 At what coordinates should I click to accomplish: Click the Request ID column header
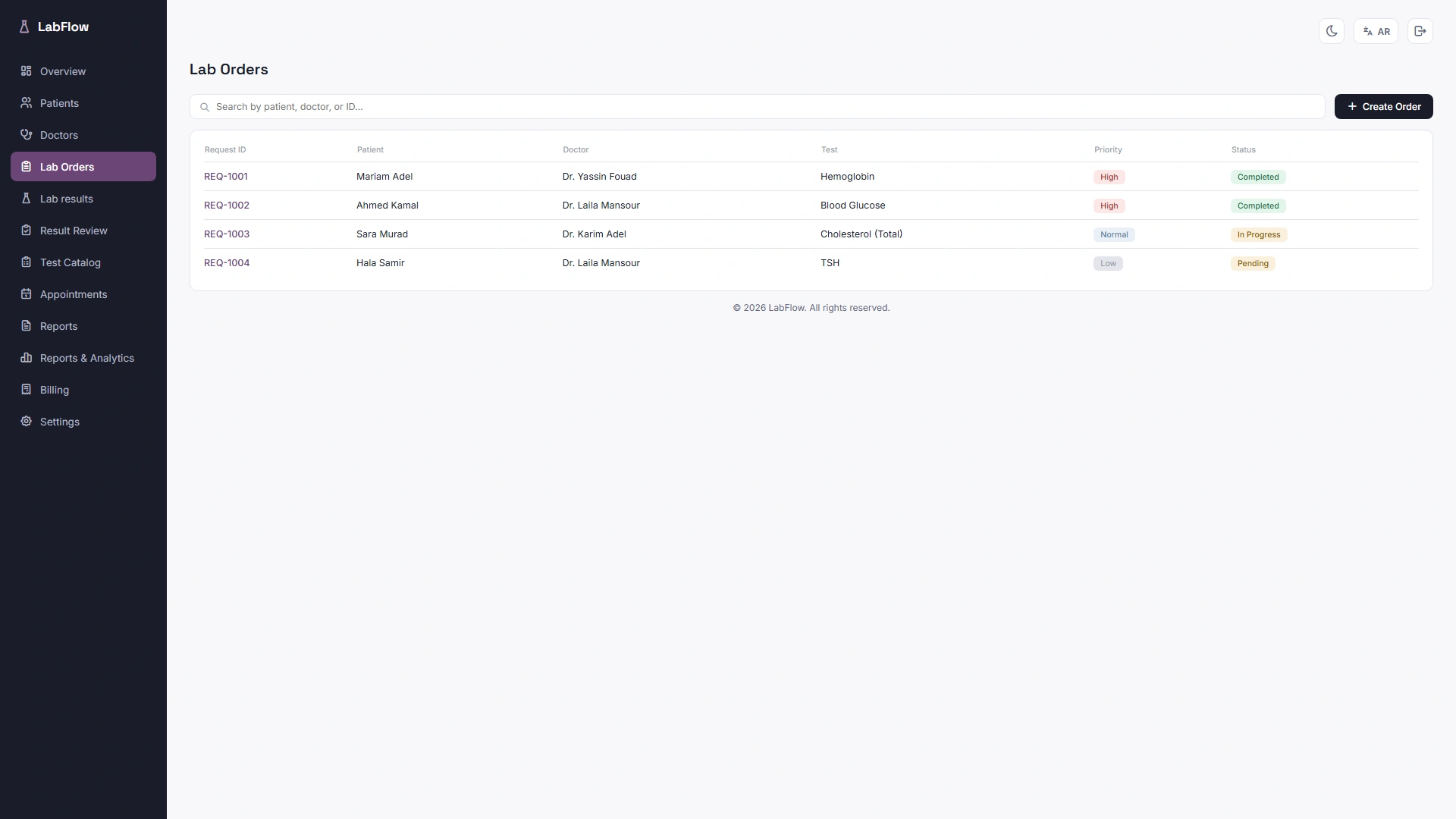click(x=225, y=149)
